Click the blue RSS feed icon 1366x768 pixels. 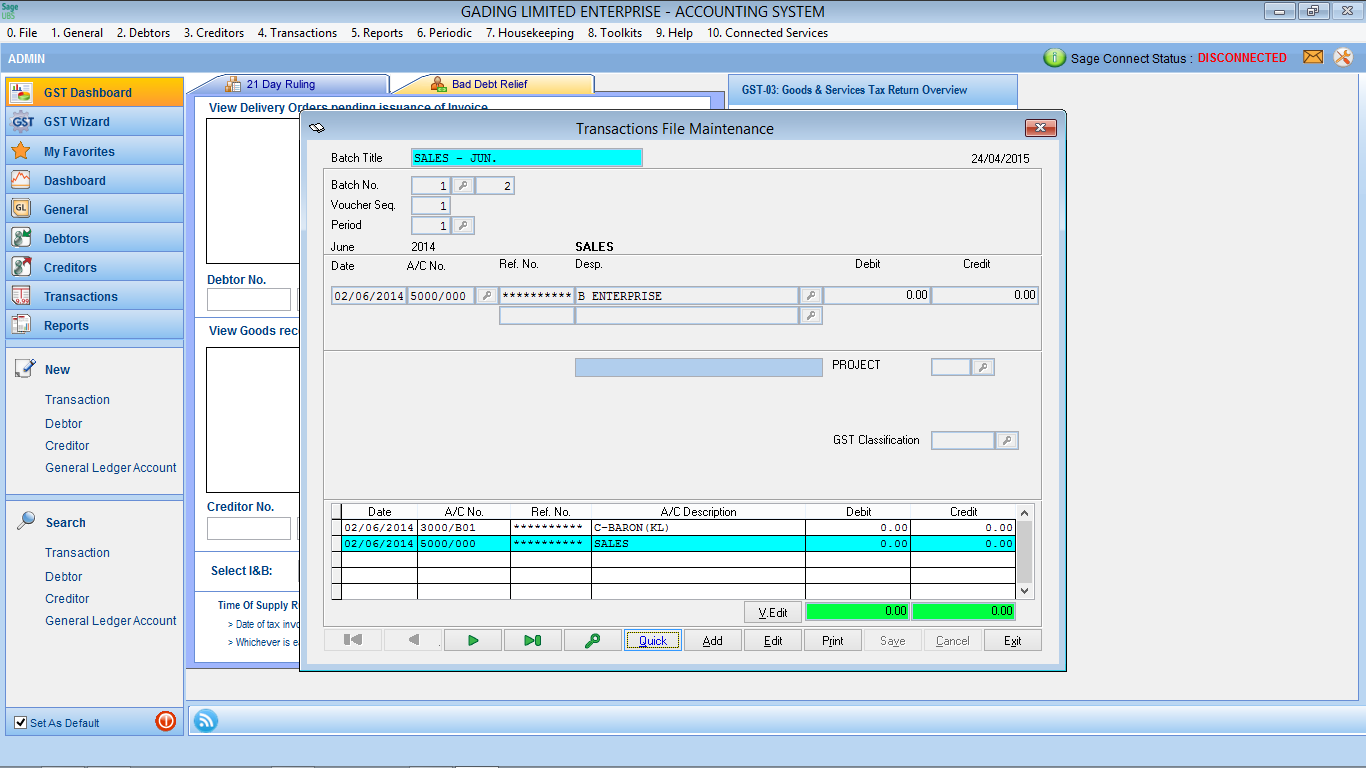[205, 720]
